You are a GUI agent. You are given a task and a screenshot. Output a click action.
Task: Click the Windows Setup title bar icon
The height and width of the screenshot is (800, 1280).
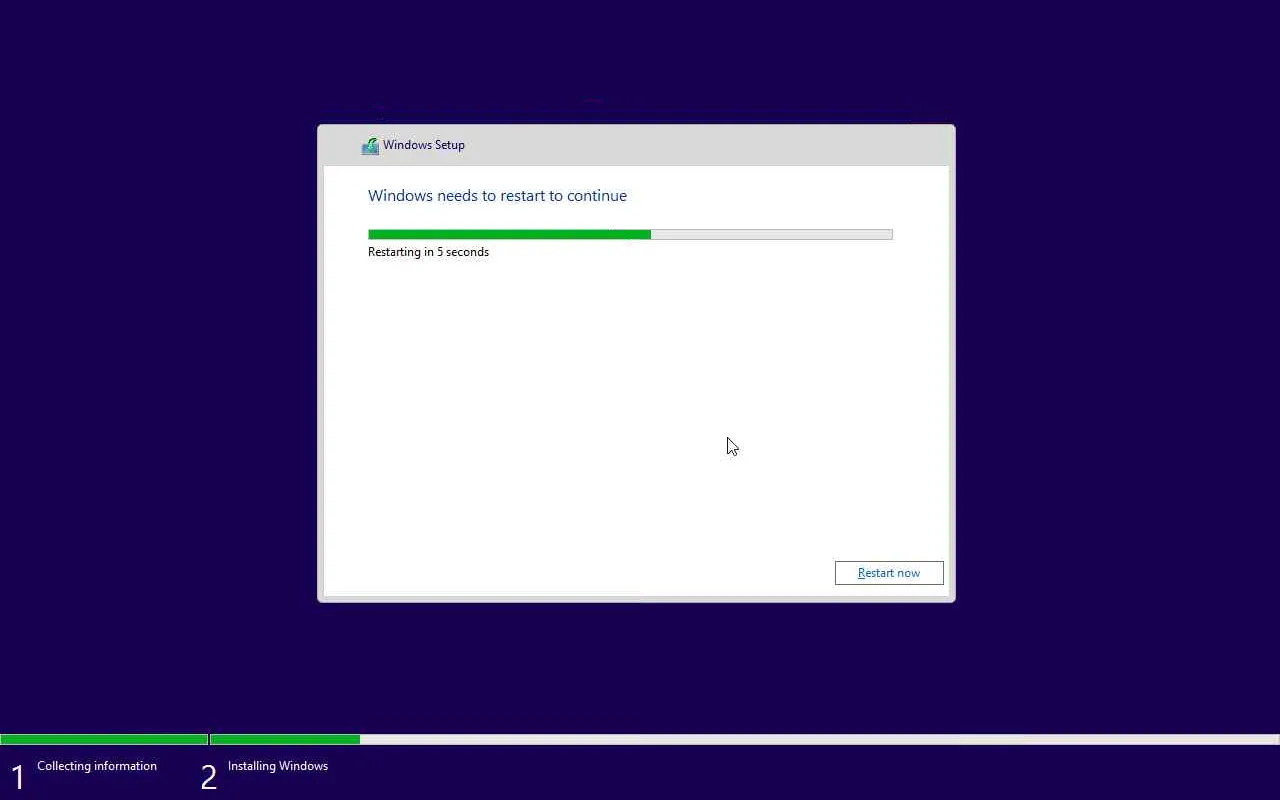coord(370,146)
